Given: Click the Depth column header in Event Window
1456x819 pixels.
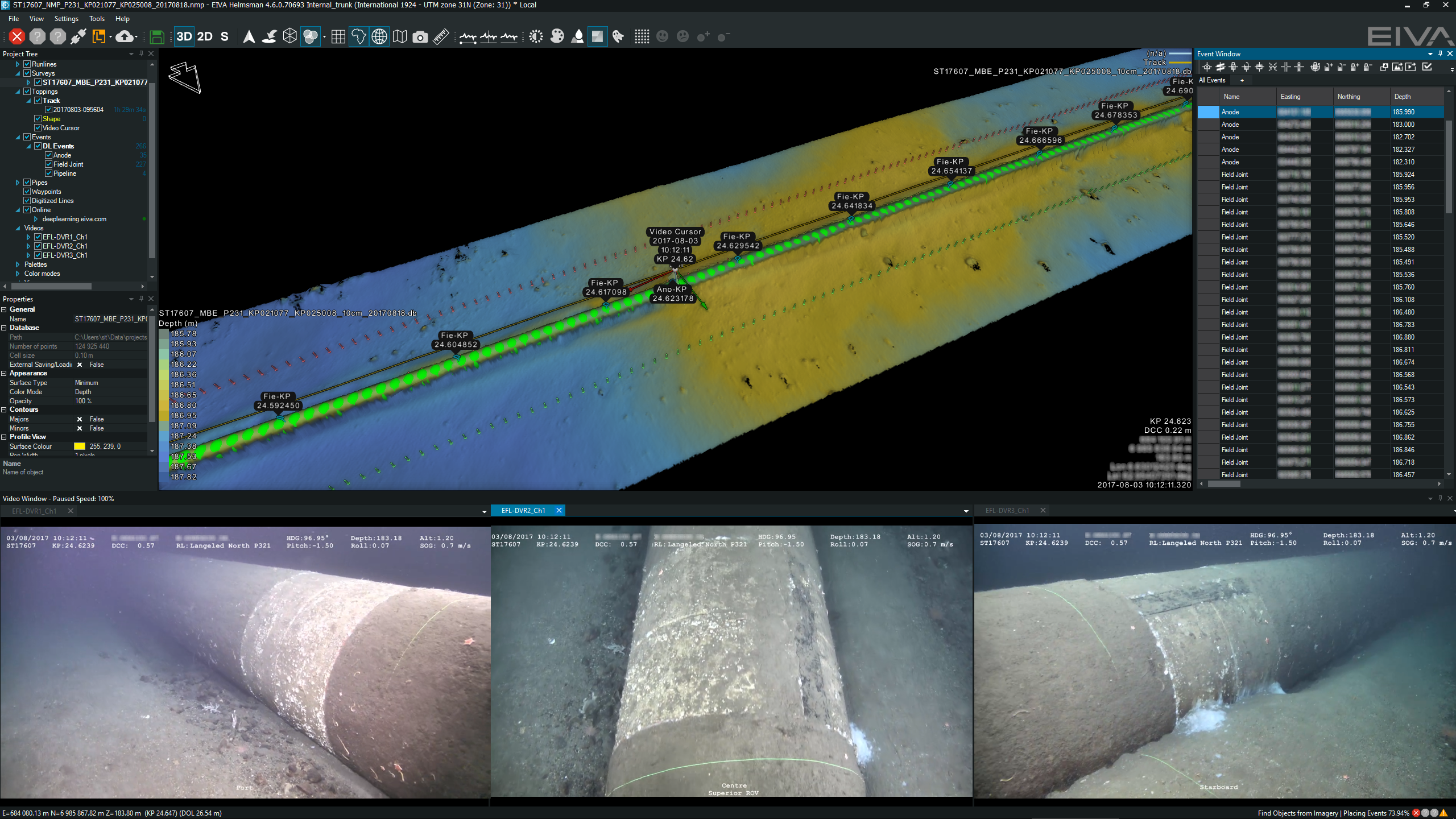Looking at the screenshot, I should [1402, 96].
